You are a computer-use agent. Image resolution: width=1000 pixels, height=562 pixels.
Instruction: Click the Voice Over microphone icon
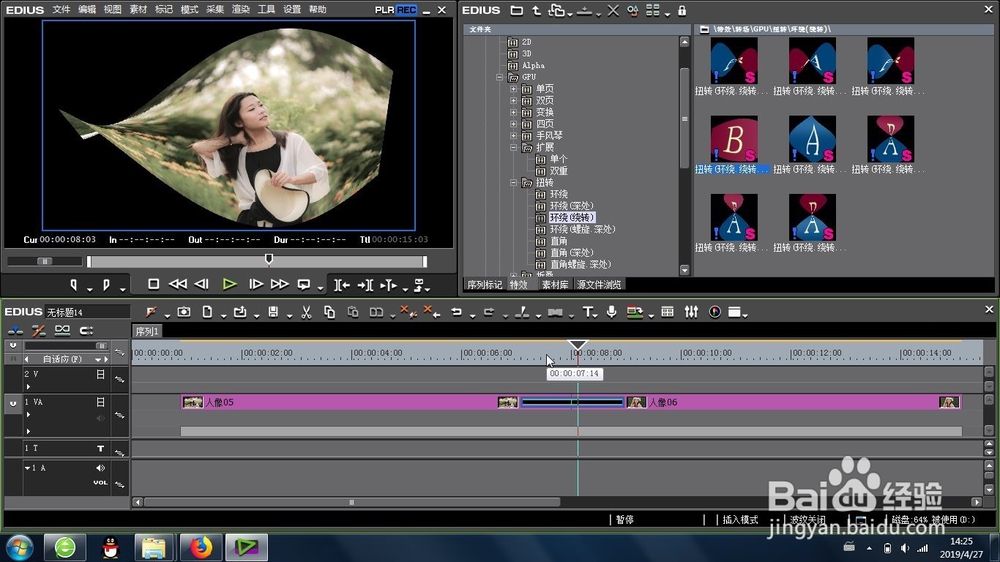pyautogui.click(x=612, y=312)
